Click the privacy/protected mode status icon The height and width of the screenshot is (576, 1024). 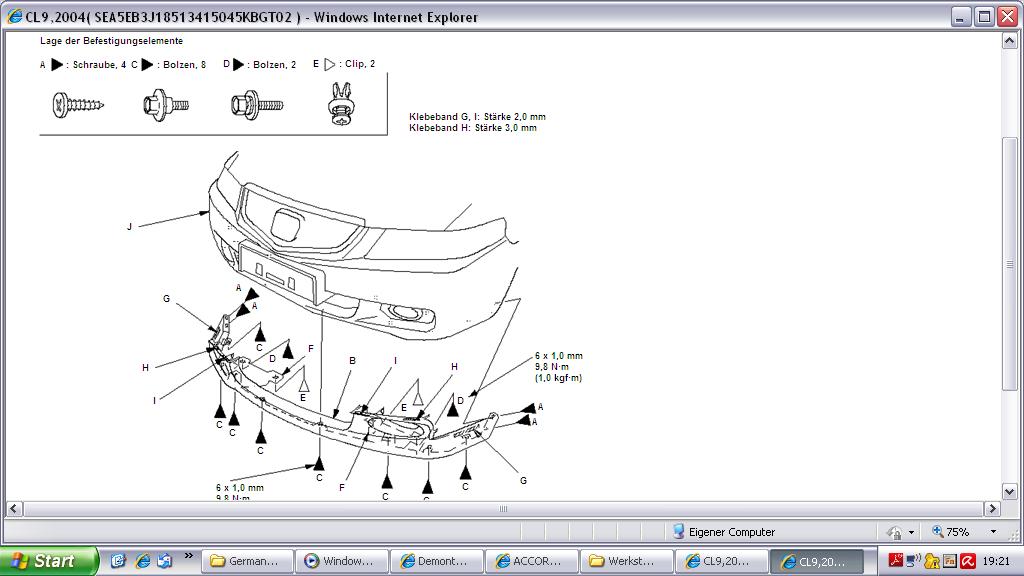pyautogui.click(x=894, y=532)
